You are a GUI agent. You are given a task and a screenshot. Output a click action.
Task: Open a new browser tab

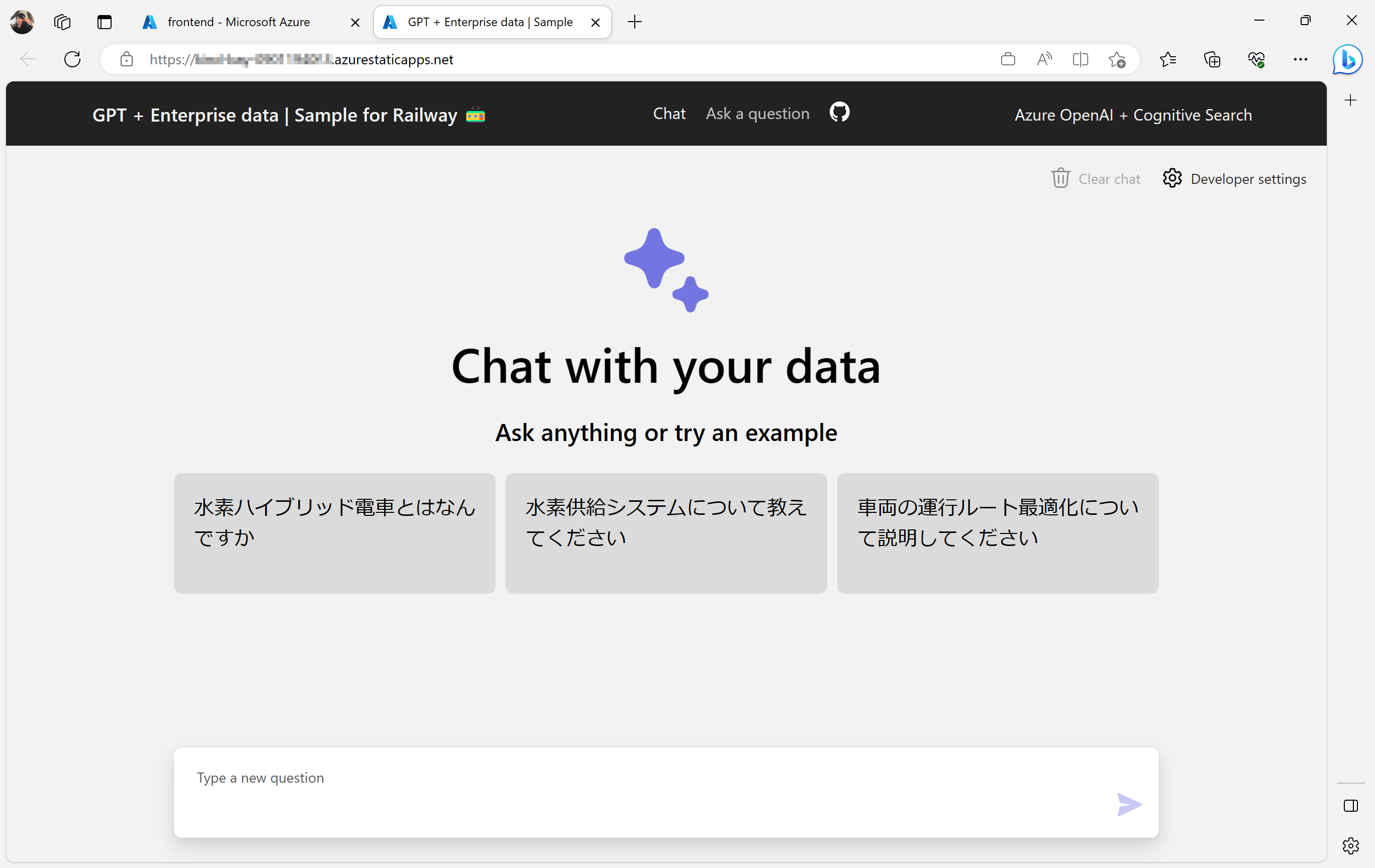[634, 22]
